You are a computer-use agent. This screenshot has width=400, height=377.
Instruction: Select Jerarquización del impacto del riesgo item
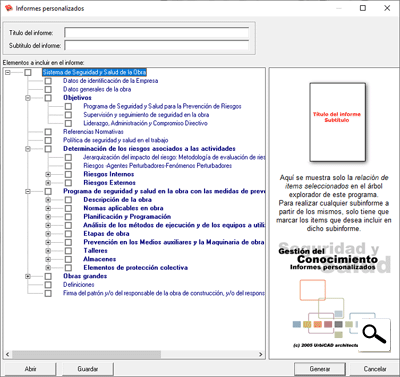pyautogui.click(x=174, y=157)
